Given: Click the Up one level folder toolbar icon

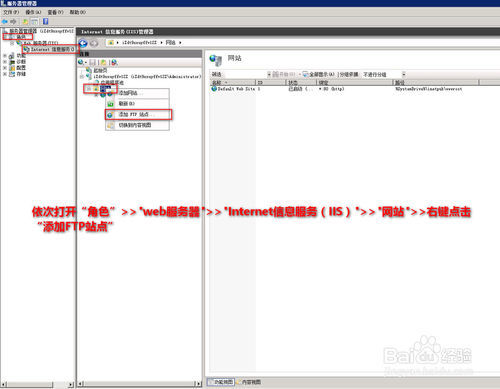Looking at the screenshot, I should (x=25, y=22).
